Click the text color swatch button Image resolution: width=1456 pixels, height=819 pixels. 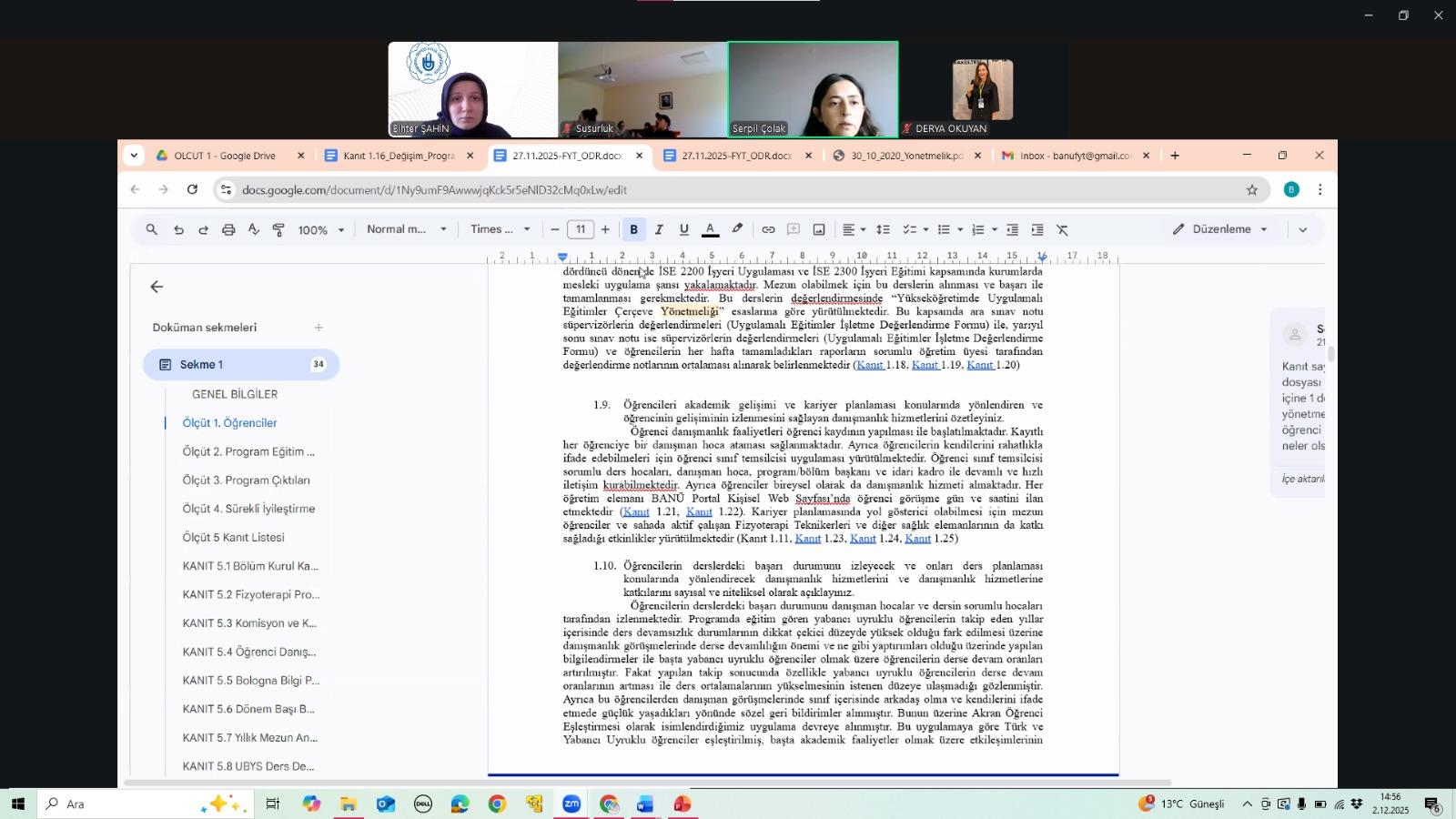(x=711, y=230)
